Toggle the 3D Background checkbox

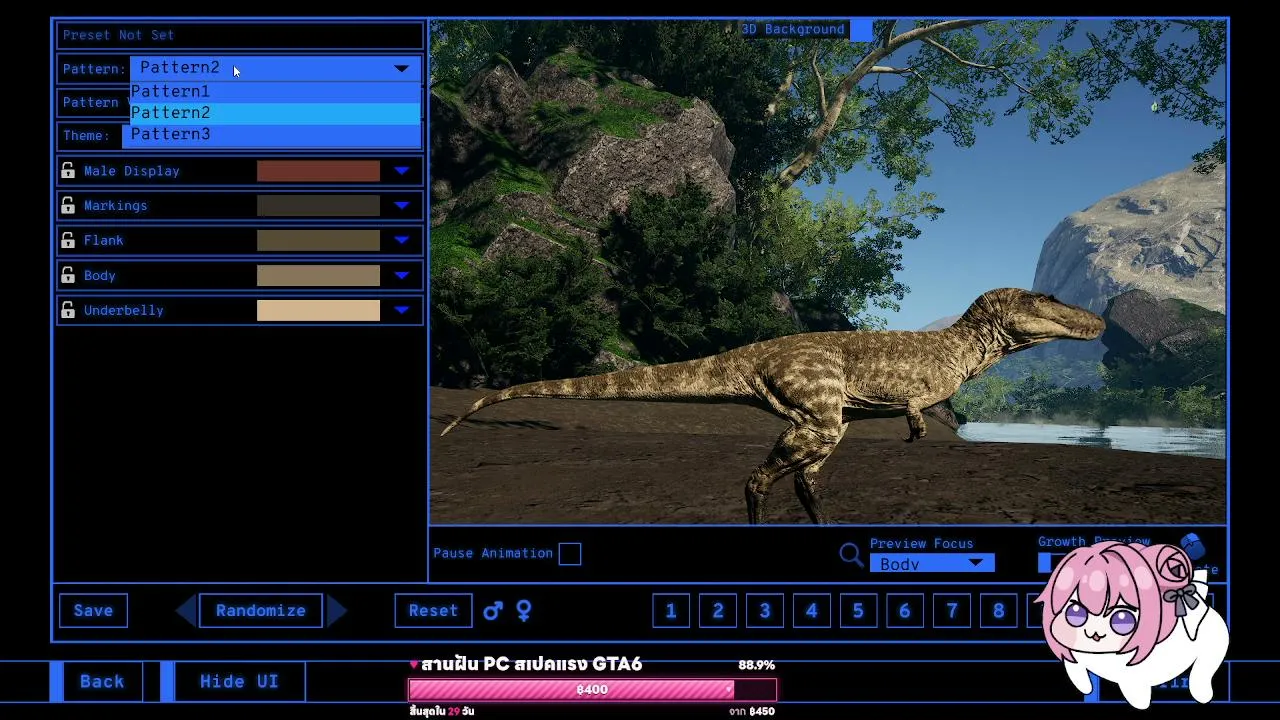861,30
